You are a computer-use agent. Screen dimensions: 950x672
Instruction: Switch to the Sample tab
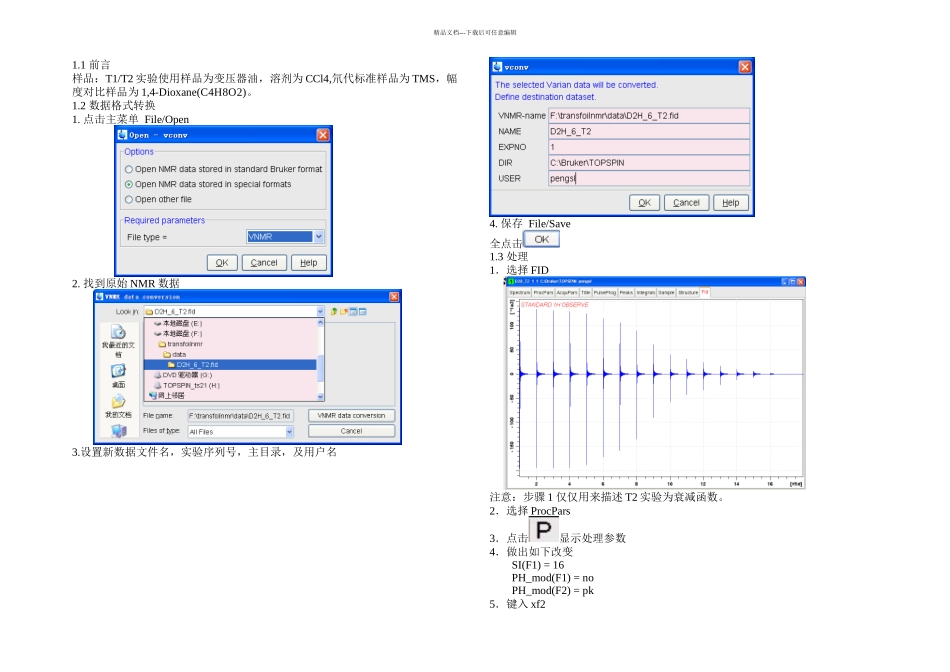[x=666, y=292]
